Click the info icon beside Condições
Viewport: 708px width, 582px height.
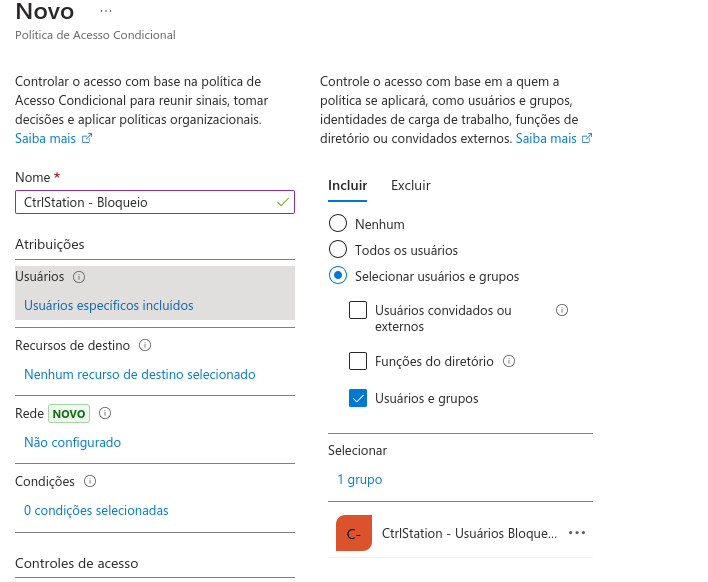coord(91,481)
